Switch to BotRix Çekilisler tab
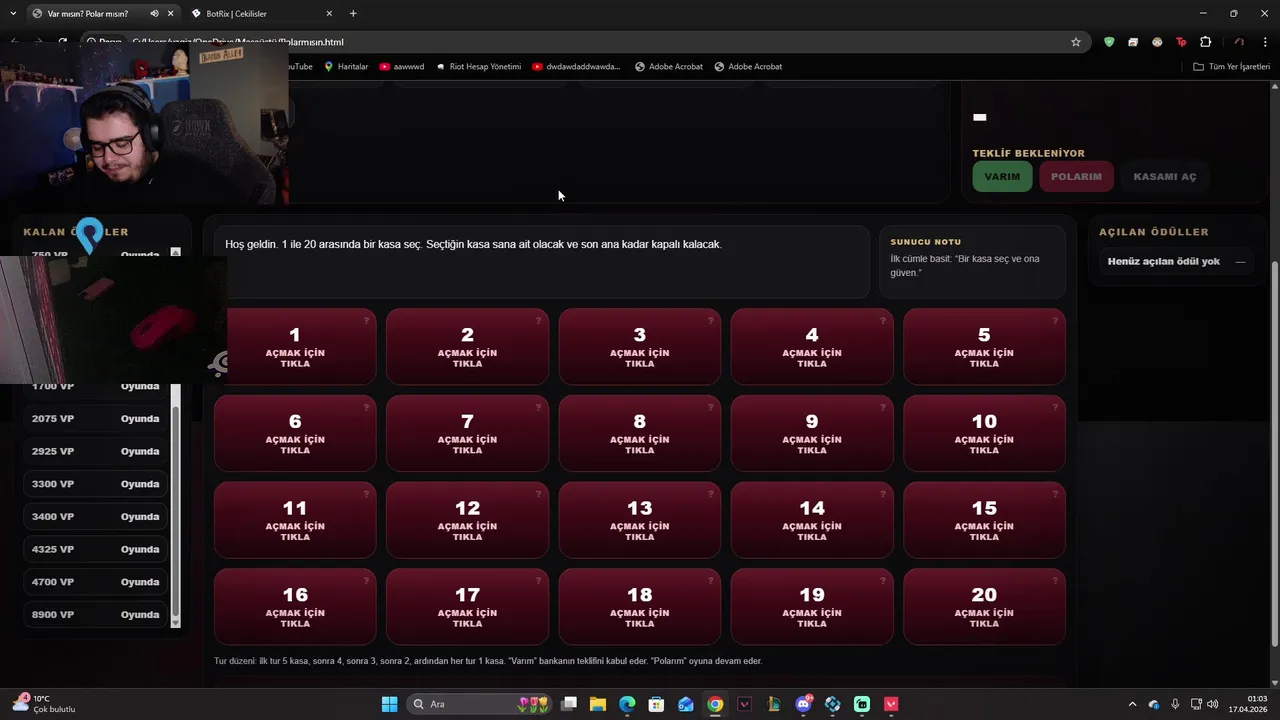Image resolution: width=1280 pixels, height=720 pixels. [x=260, y=14]
